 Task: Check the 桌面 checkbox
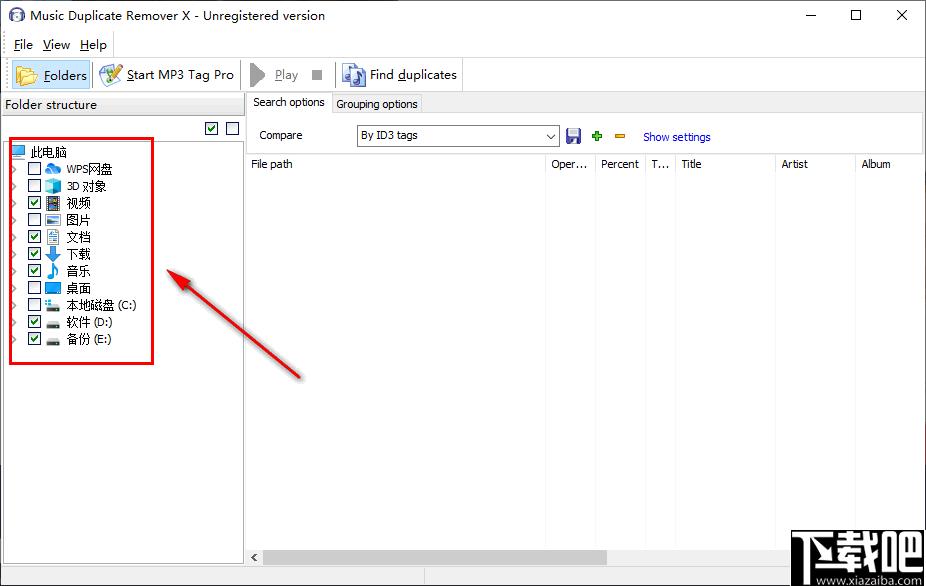pyautogui.click(x=34, y=288)
